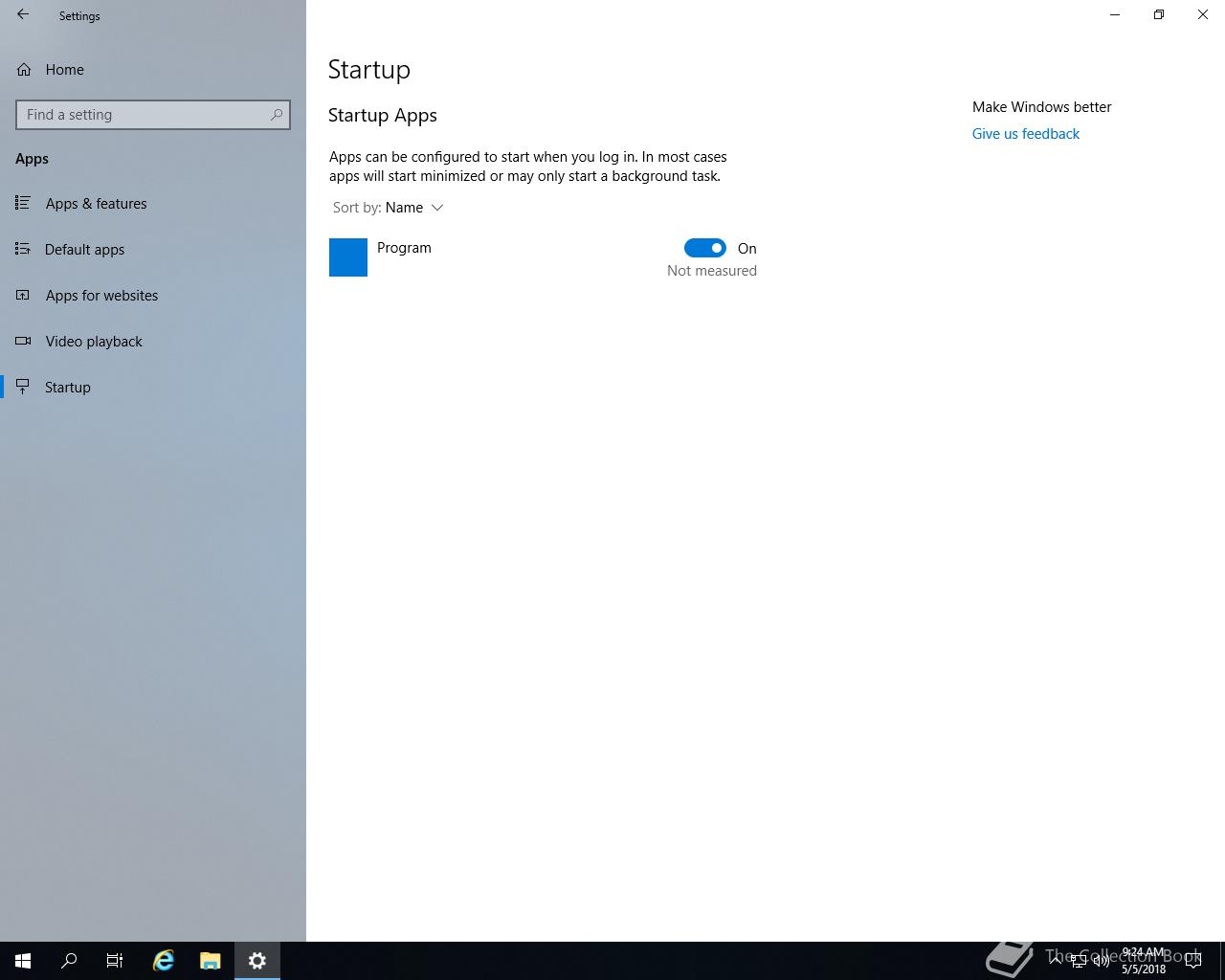
Task: Open Video playback section
Action: (153, 342)
